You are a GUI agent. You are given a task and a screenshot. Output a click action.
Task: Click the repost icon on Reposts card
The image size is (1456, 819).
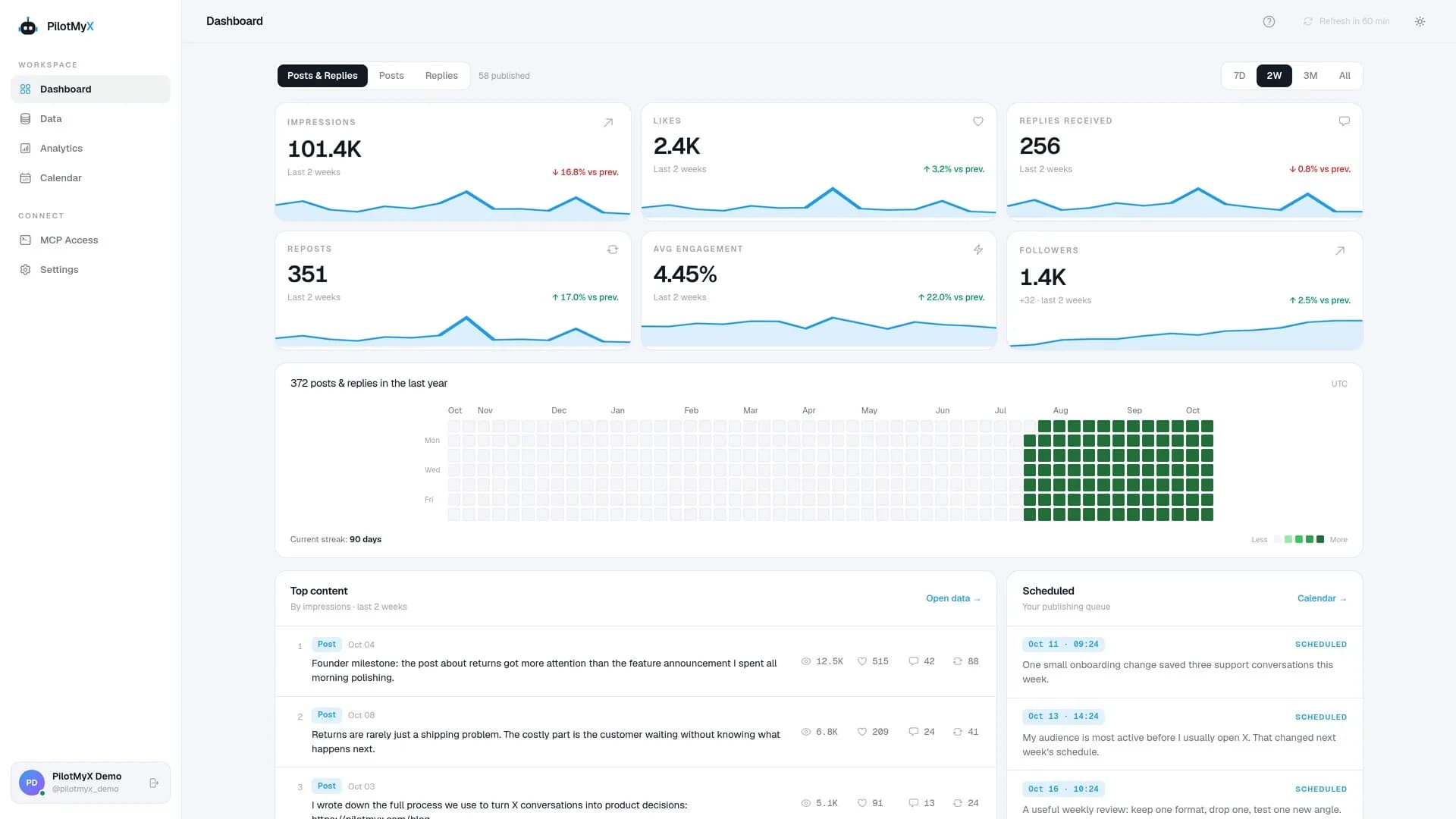(613, 249)
